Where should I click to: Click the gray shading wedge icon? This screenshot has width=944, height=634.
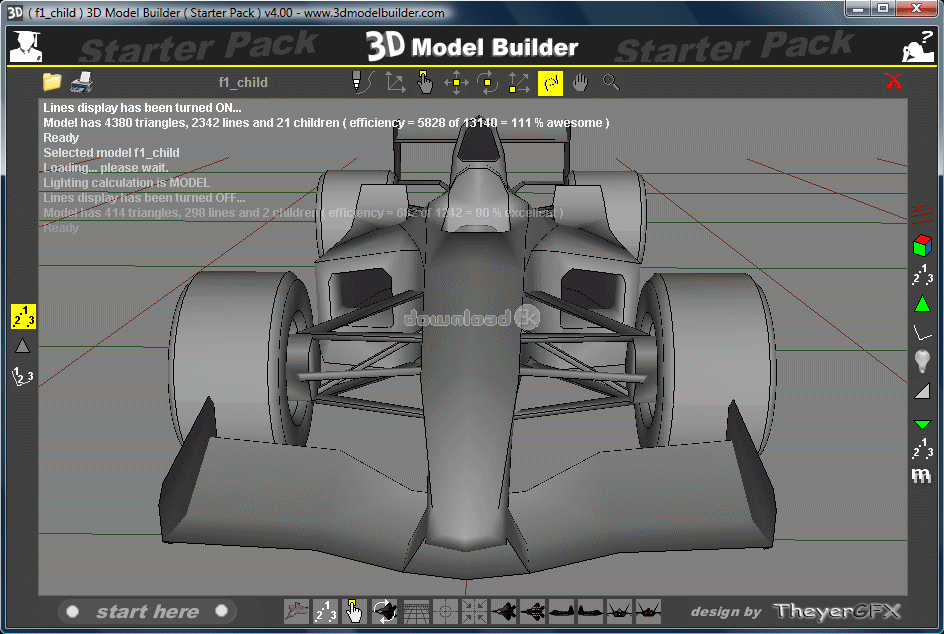pyautogui.click(x=922, y=391)
